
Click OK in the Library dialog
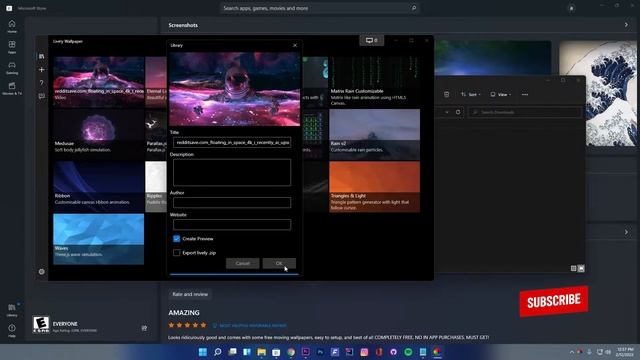tap(279, 263)
